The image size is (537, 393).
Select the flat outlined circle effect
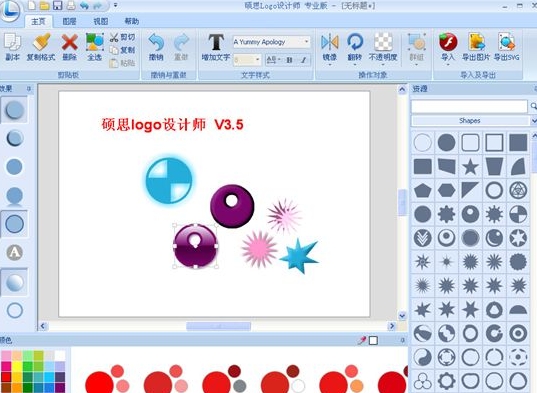(14, 224)
